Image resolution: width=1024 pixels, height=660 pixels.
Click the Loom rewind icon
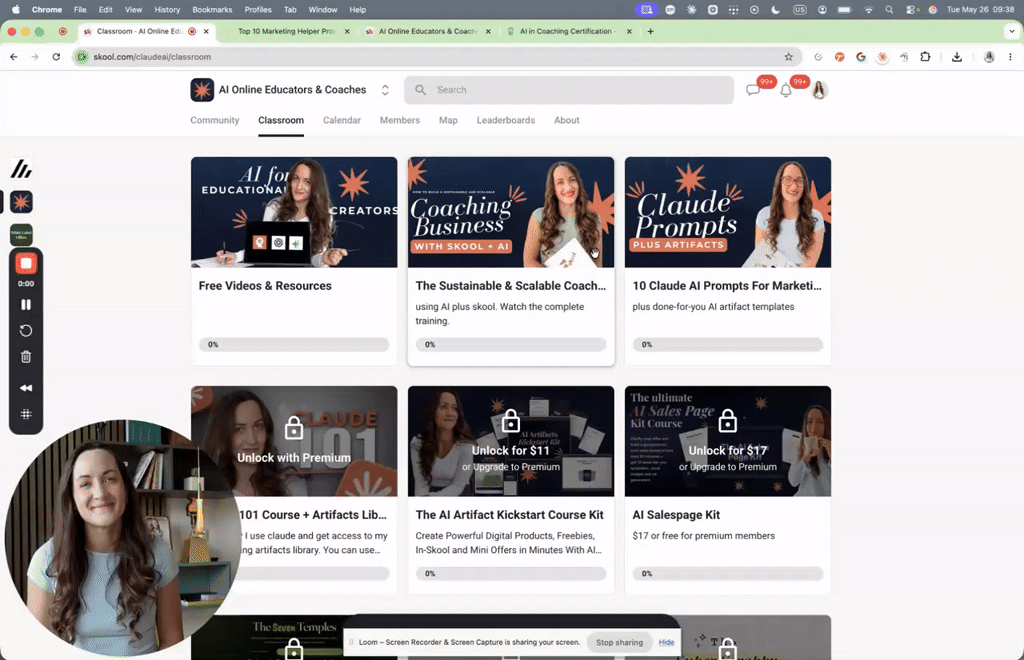[x=26, y=388]
